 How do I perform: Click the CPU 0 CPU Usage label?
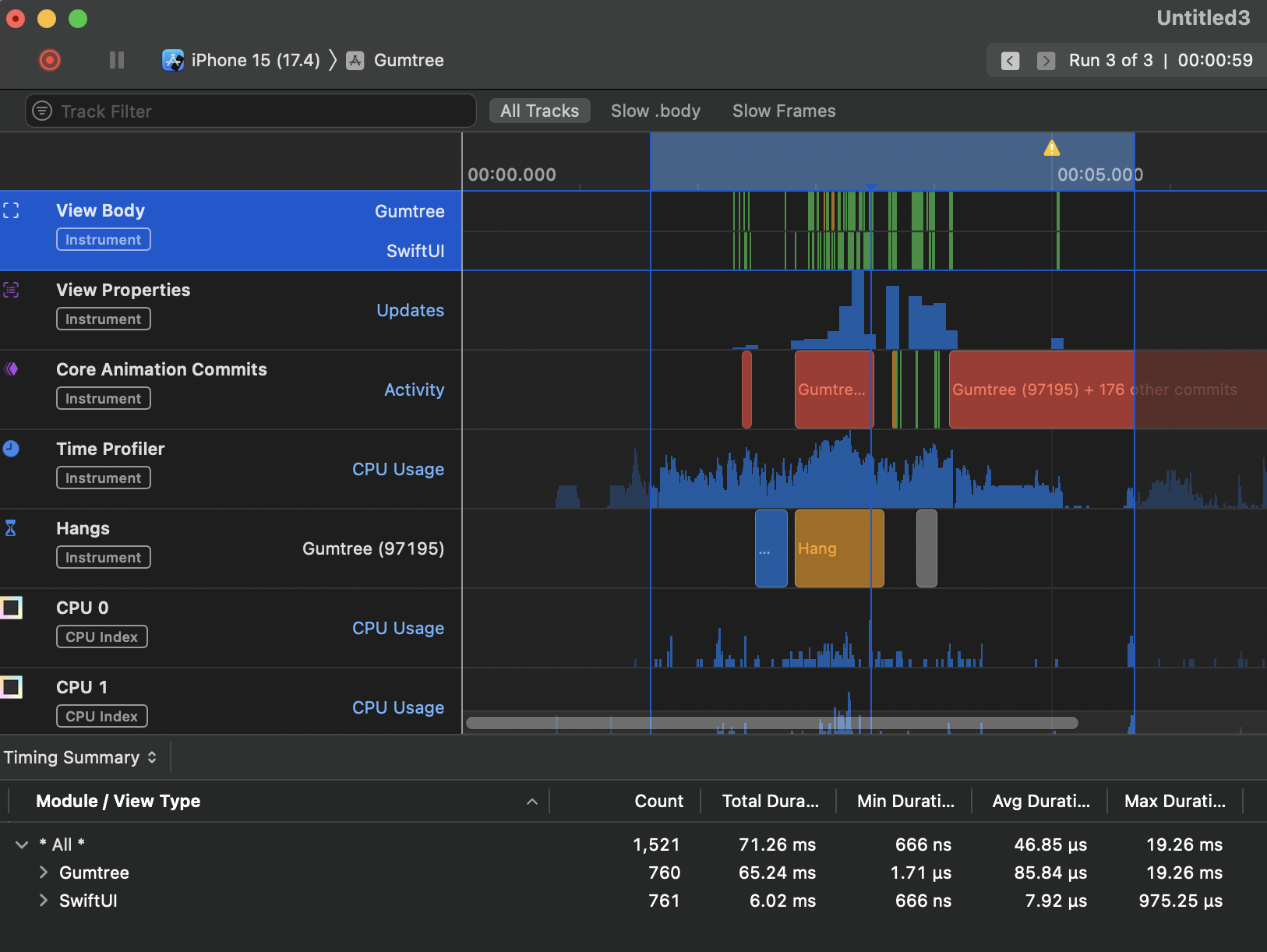coord(398,628)
